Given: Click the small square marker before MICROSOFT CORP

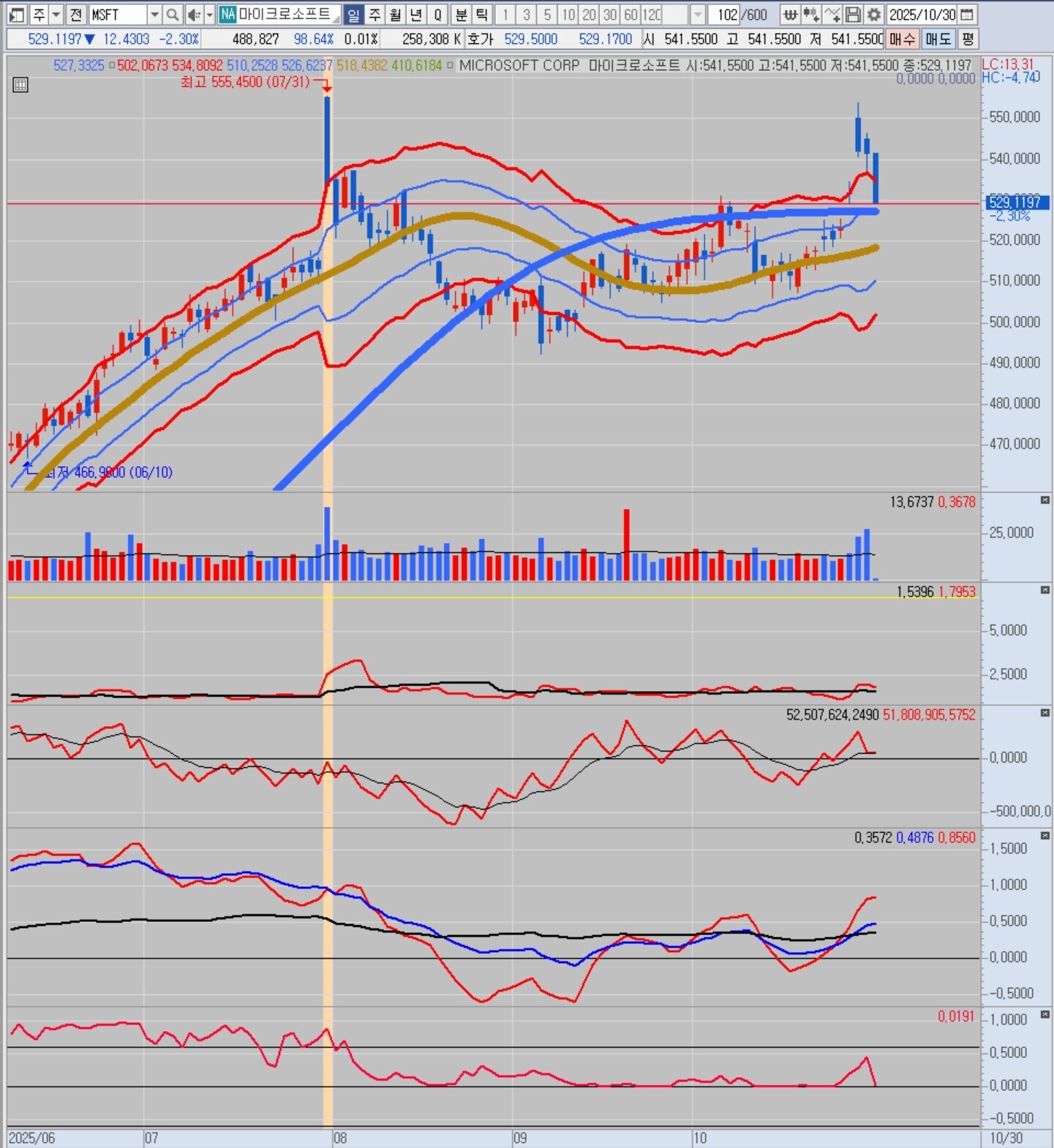Looking at the screenshot, I should [450, 65].
